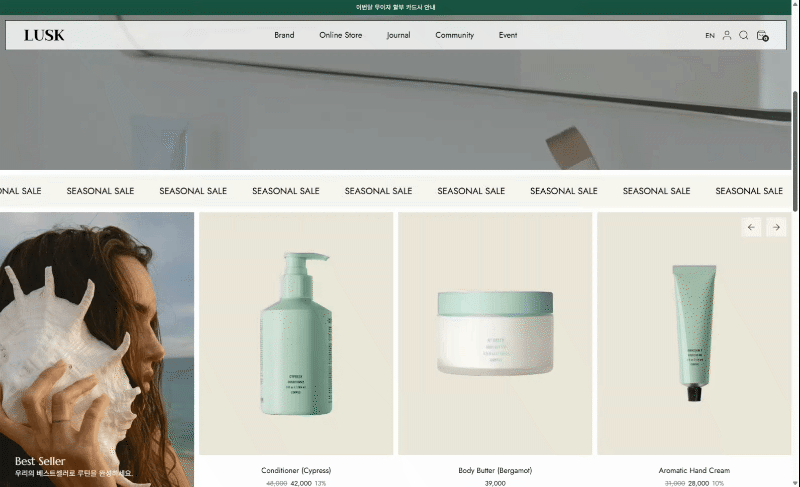This screenshot has height=487, width=800.
Task: Go to LUSK logo homepage
Action: click(44, 35)
